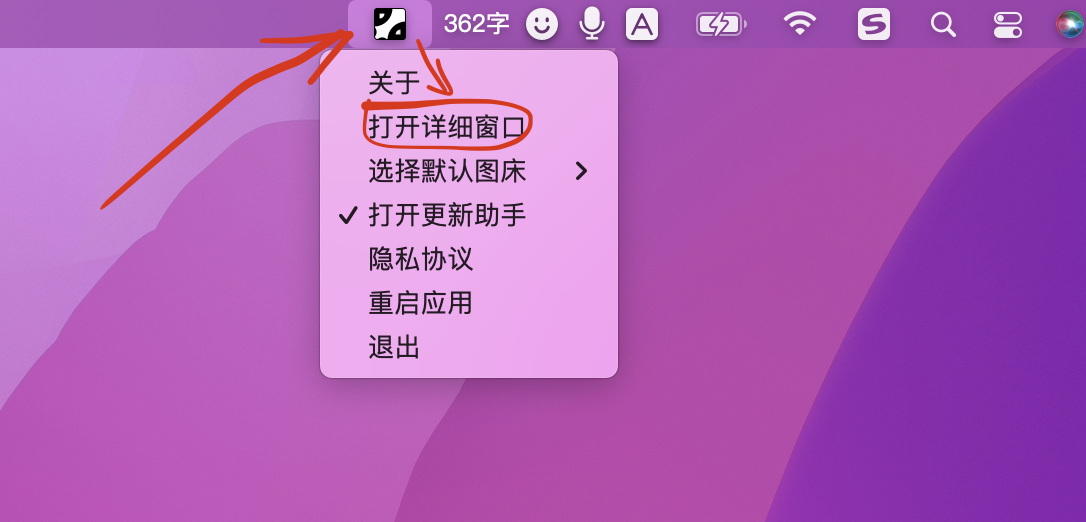1086x522 pixels.
Task: Open the Wi-Fi menu bar icon
Action: coord(800,24)
